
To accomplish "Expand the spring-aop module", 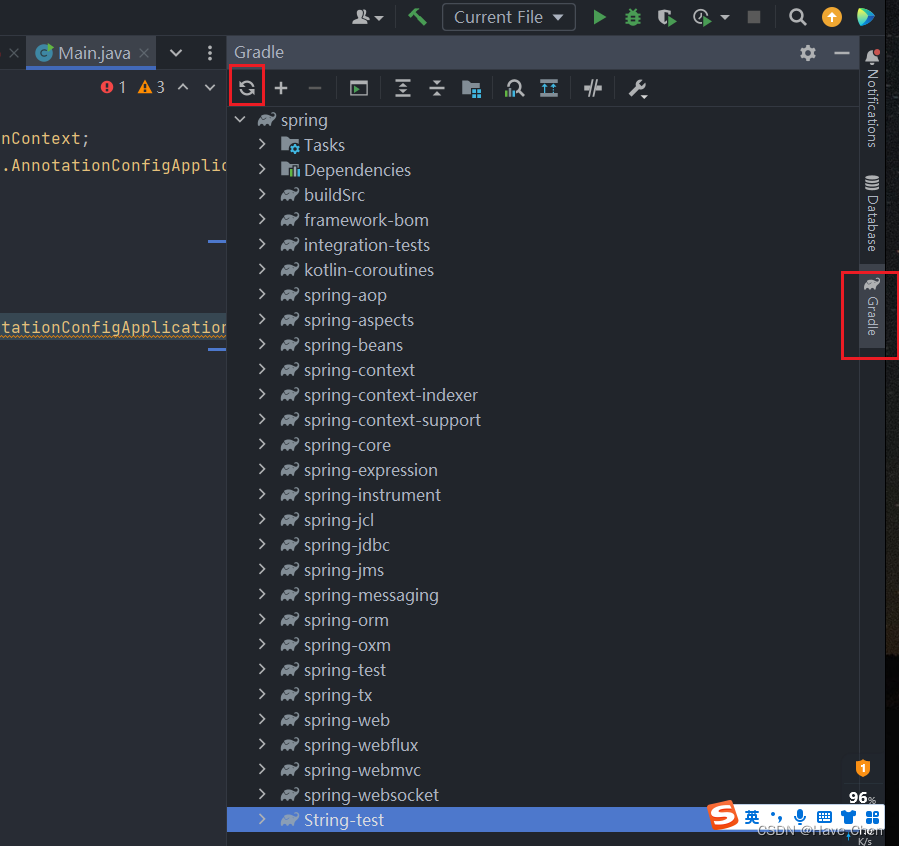I will [262, 295].
